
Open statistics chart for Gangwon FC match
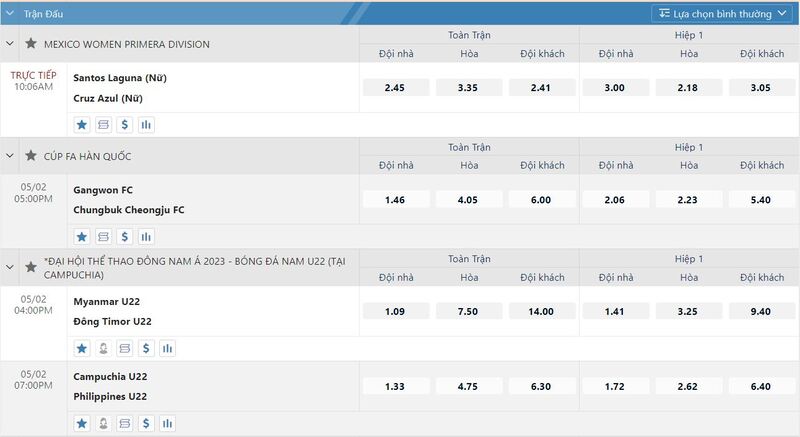146,237
